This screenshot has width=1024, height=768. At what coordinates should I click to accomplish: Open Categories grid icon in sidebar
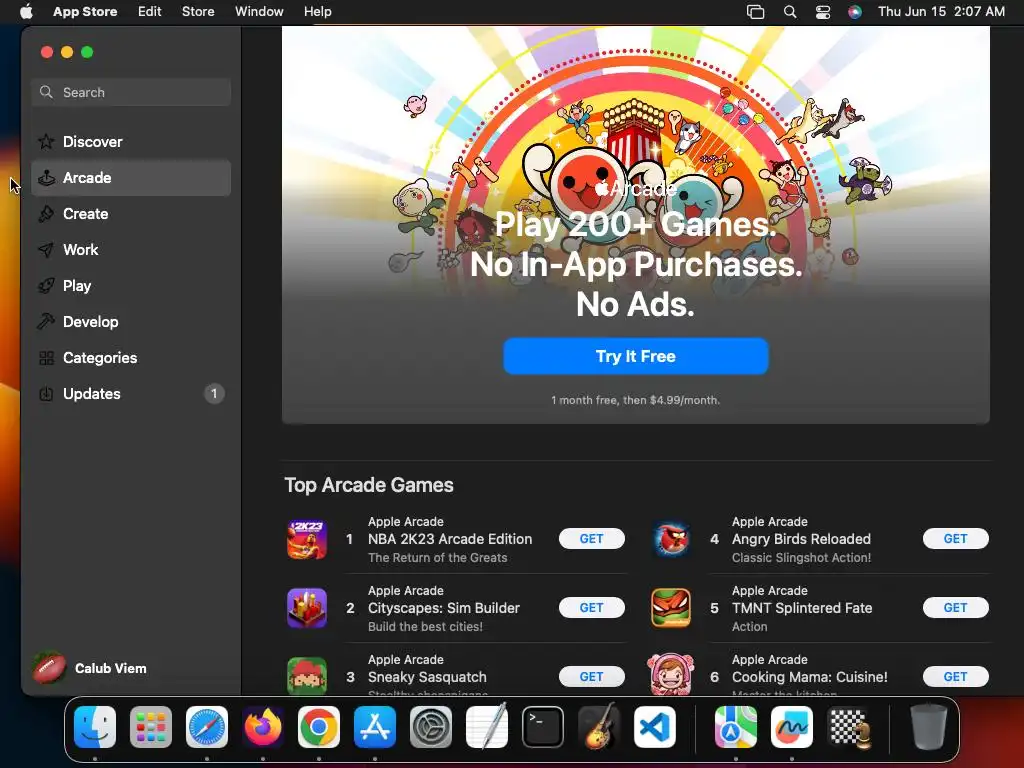[46, 358]
